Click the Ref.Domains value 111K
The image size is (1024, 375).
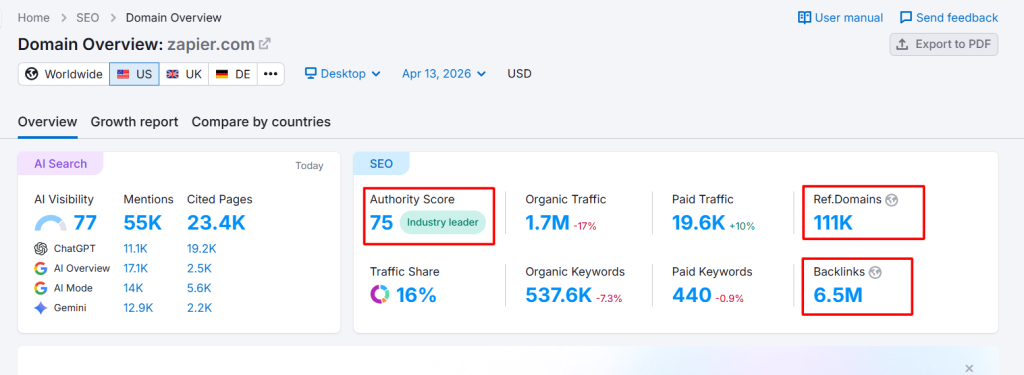[833, 223]
